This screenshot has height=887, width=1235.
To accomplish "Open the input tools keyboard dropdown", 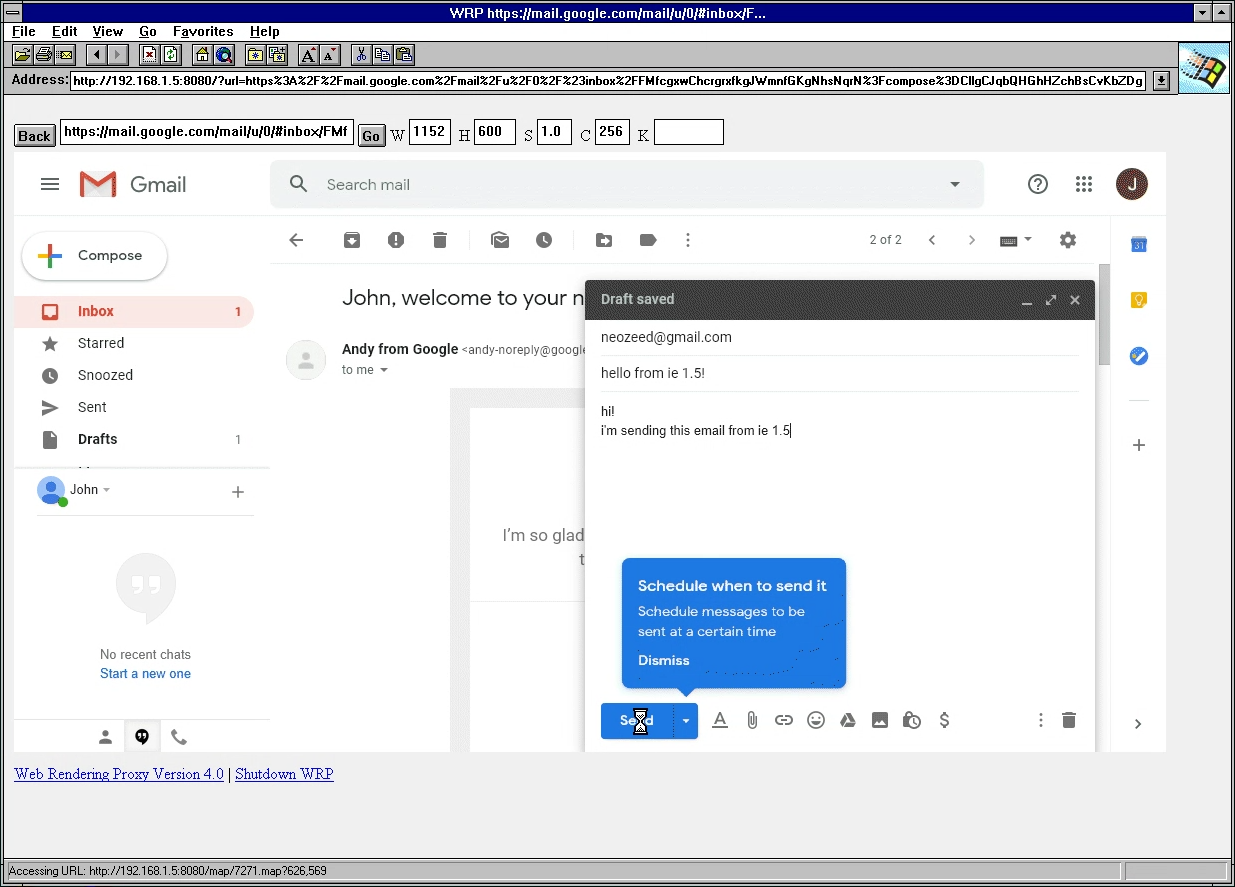I will (x=1016, y=240).
